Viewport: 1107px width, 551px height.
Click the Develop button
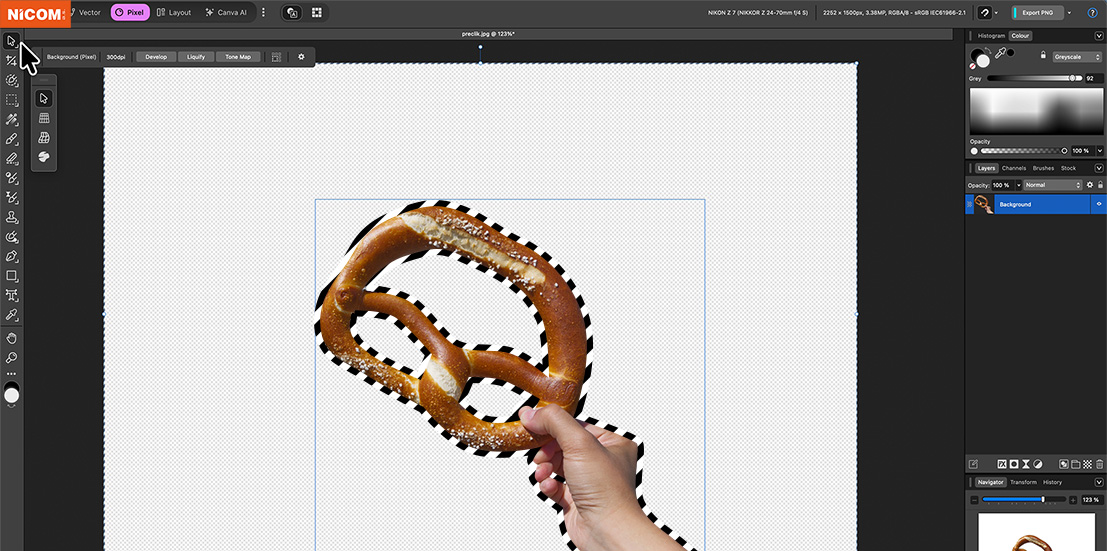pos(156,57)
